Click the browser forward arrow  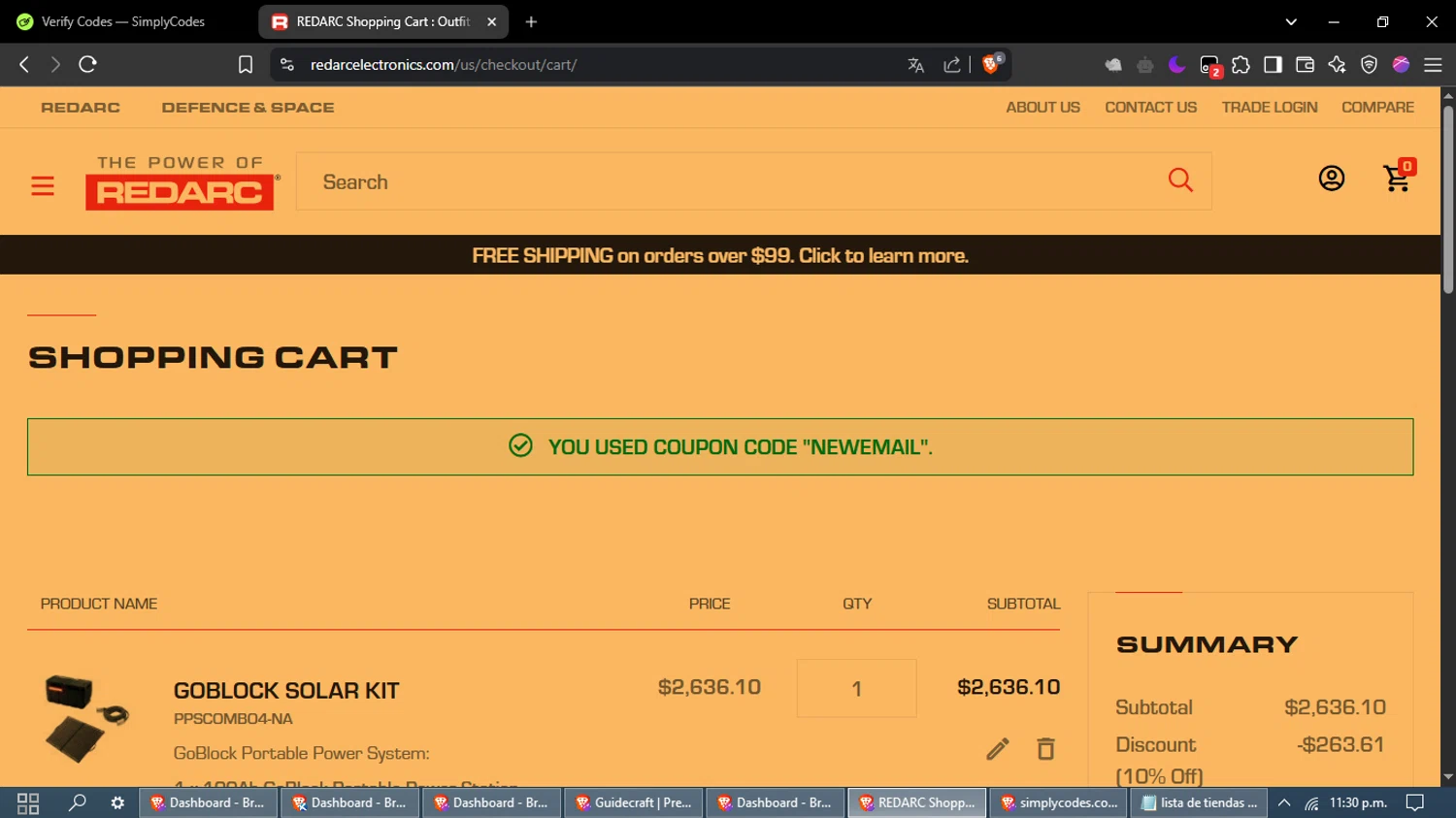[x=55, y=64]
